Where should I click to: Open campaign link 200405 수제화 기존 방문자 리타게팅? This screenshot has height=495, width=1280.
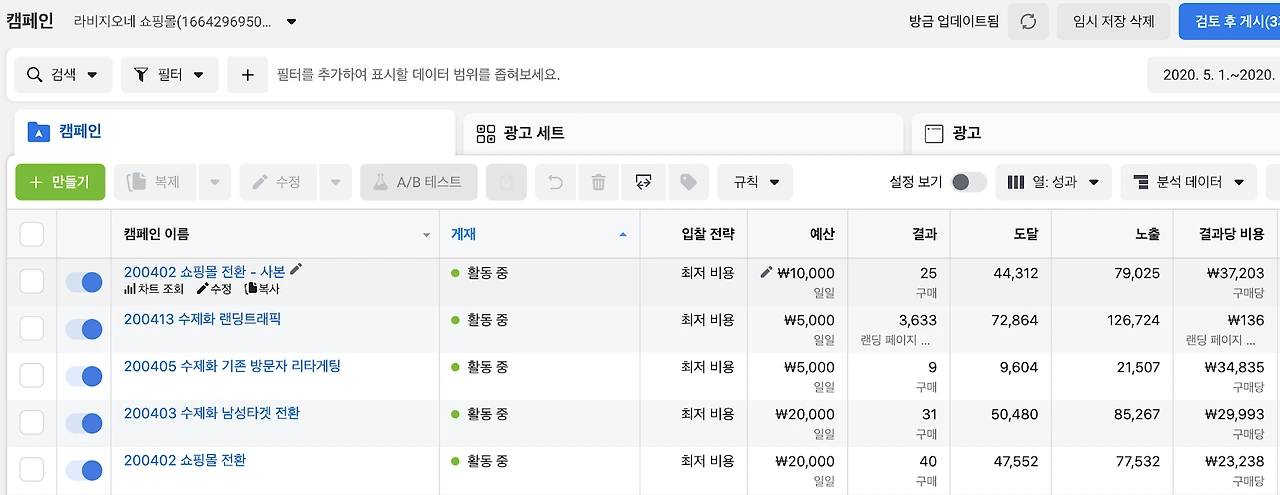(x=232, y=366)
